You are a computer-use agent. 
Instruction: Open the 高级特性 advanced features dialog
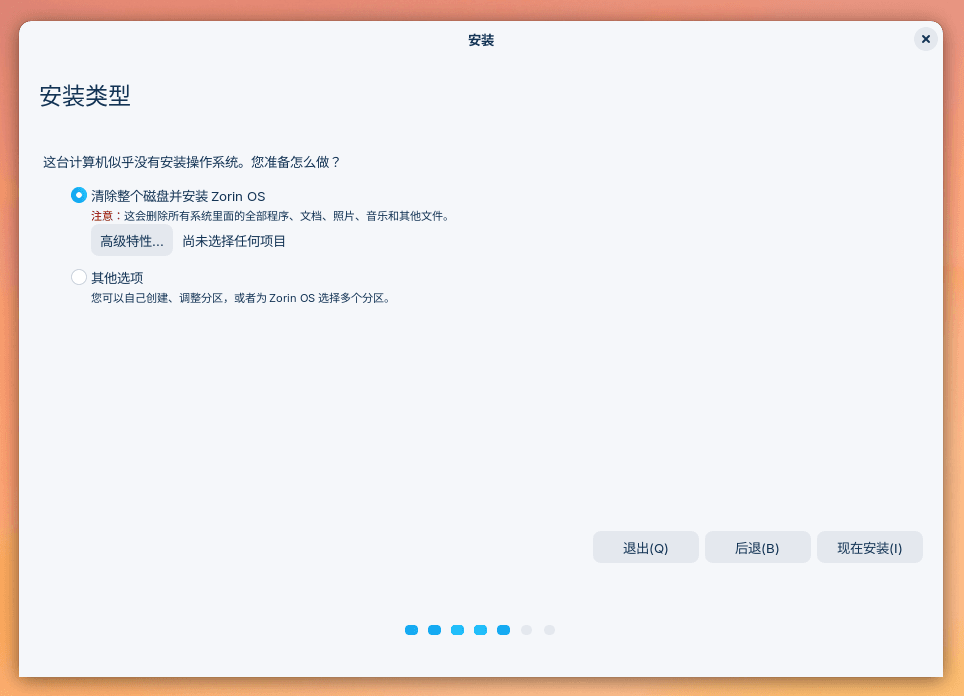tap(131, 240)
